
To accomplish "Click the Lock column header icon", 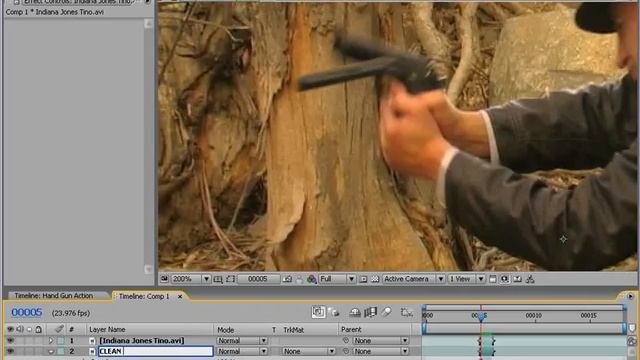I will pos(38,329).
